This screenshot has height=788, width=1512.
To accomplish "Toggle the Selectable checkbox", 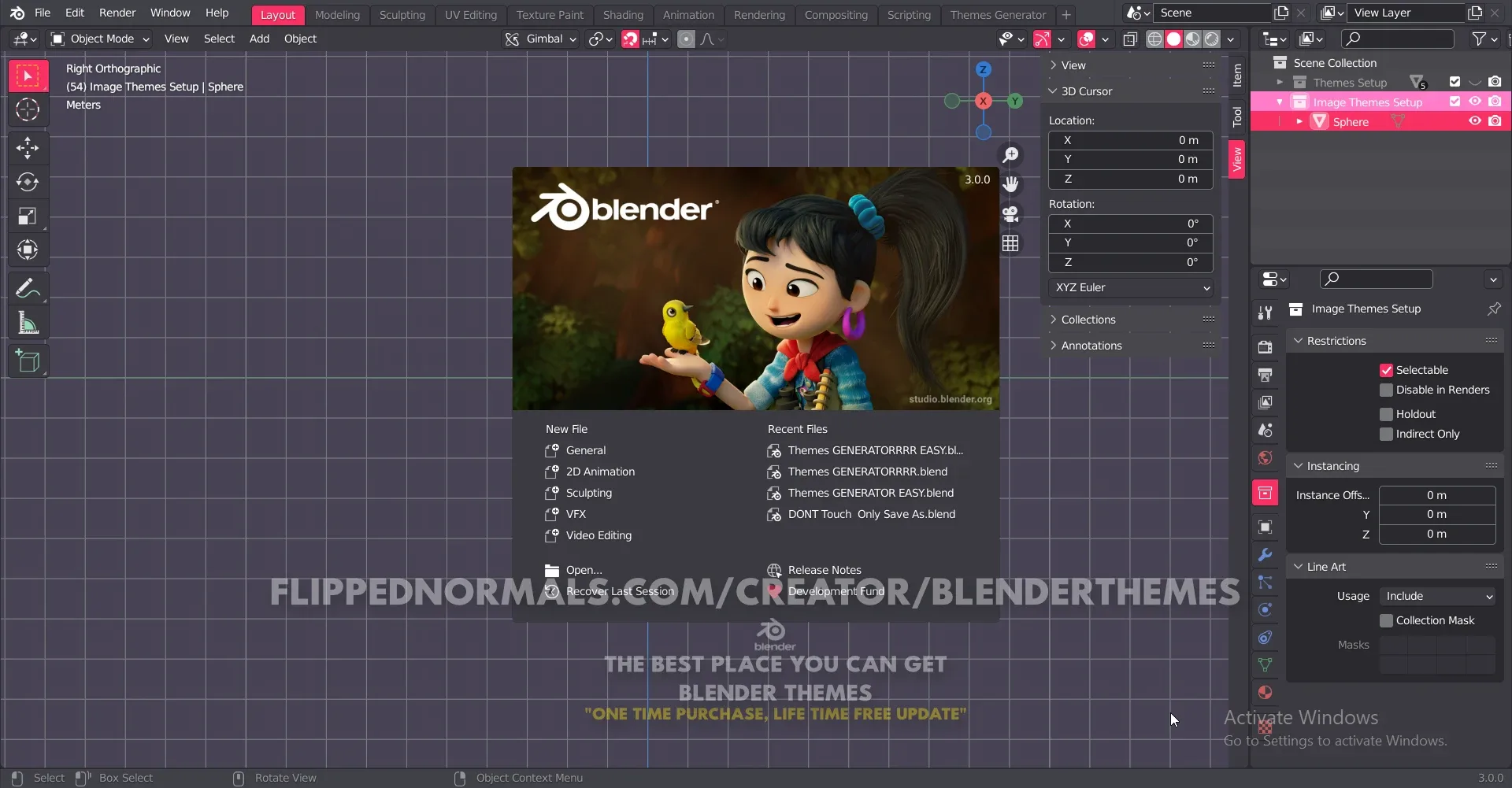I will click(x=1386, y=370).
